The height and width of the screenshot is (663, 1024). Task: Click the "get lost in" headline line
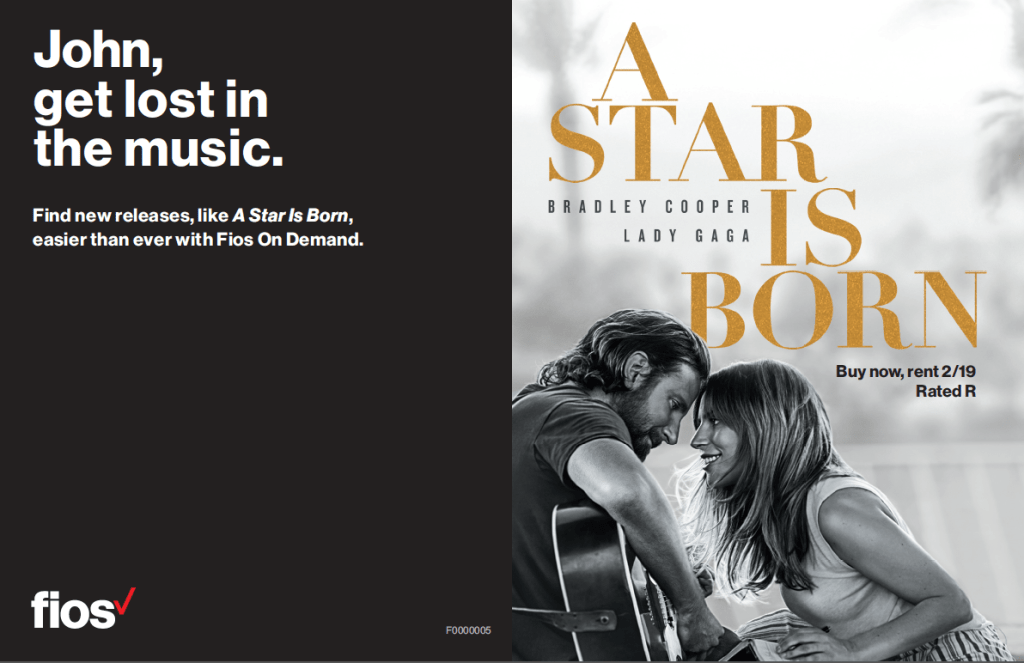pos(151,101)
